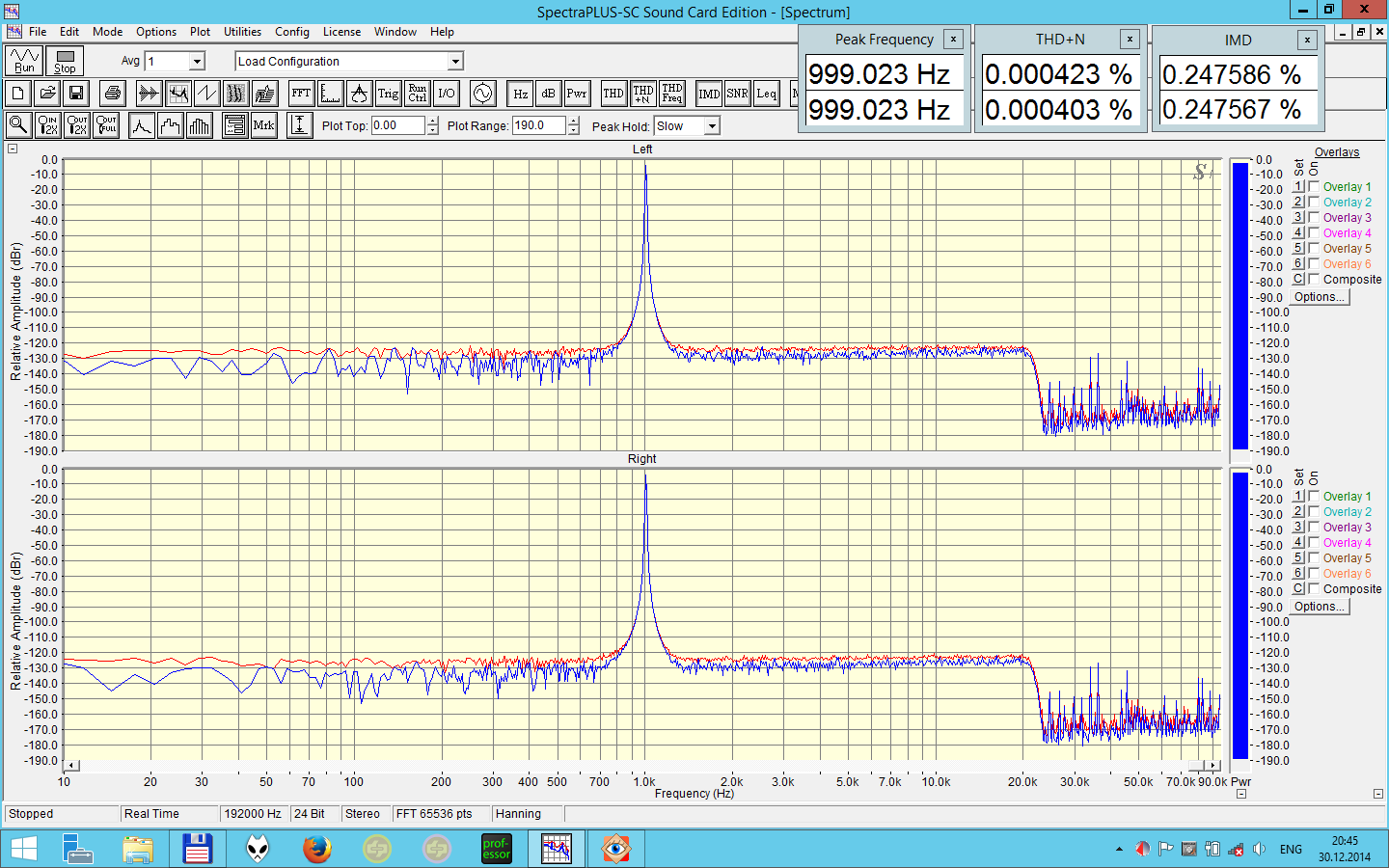Enable Overlay 1 checkbox in Left plot
This screenshot has height=868, width=1389.
(x=1314, y=187)
